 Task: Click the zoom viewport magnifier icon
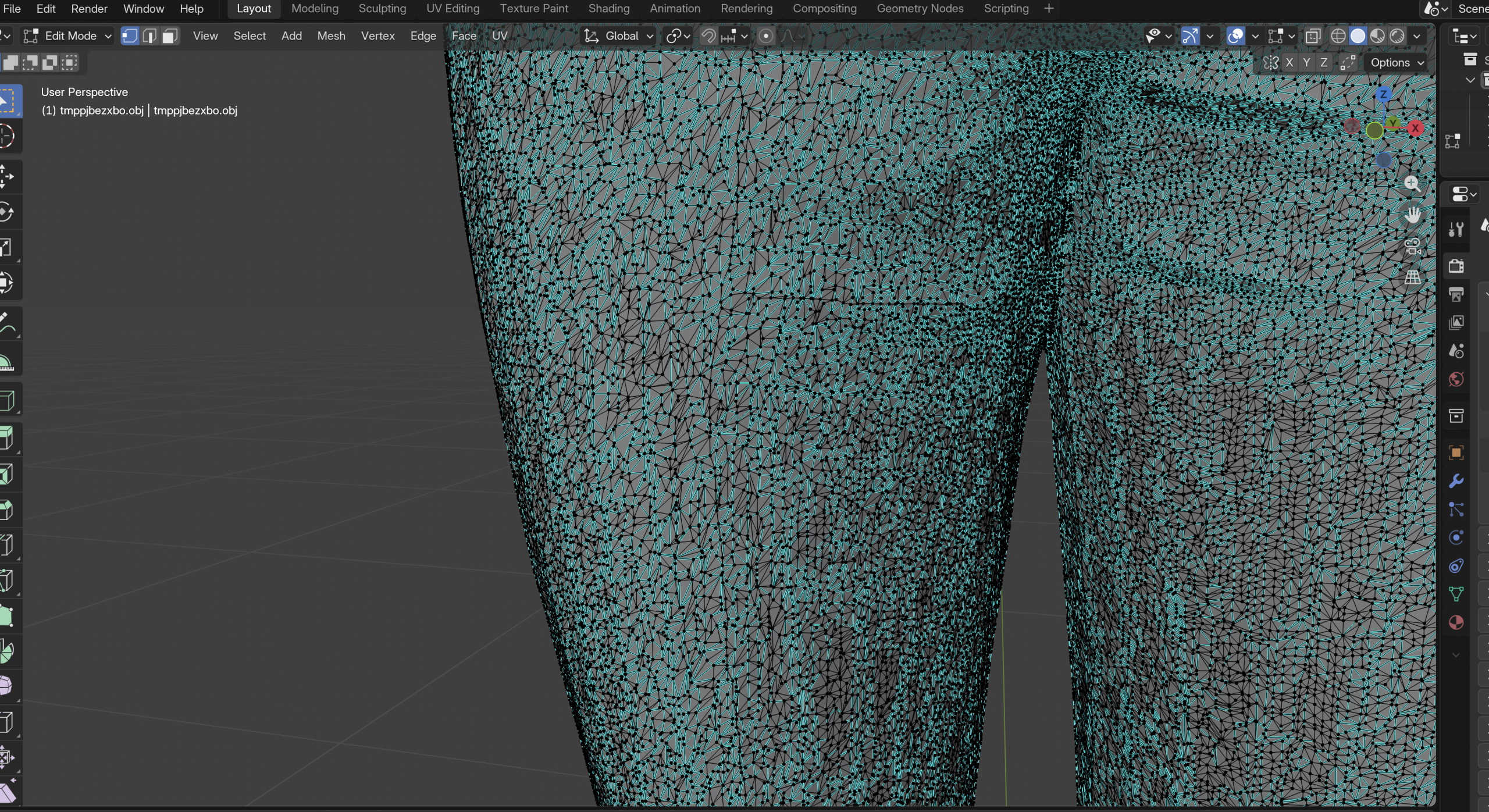click(x=1412, y=184)
